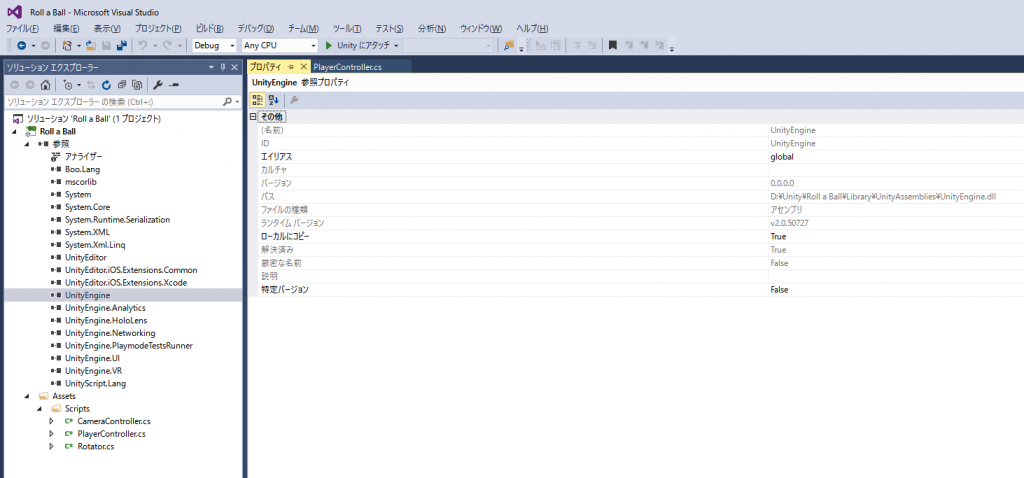Collapse the Scripts folder node
The width and height of the screenshot is (1024, 478).
click(x=39, y=409)
